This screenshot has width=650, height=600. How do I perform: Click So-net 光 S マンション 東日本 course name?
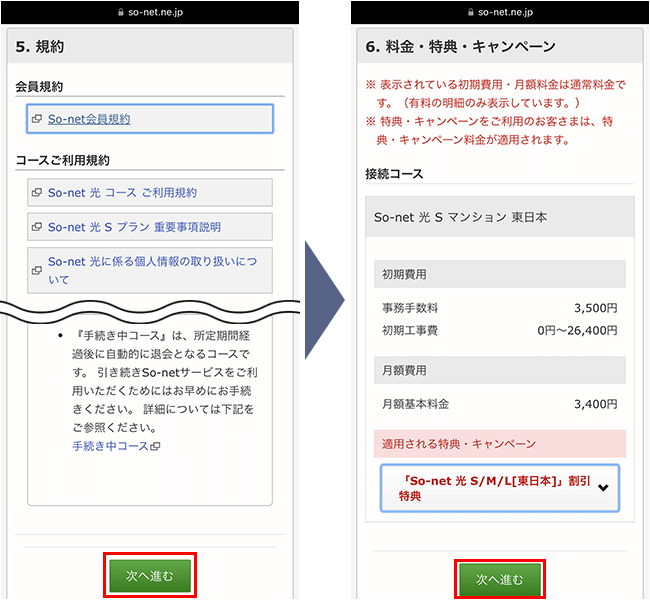(x=461, y=217)
